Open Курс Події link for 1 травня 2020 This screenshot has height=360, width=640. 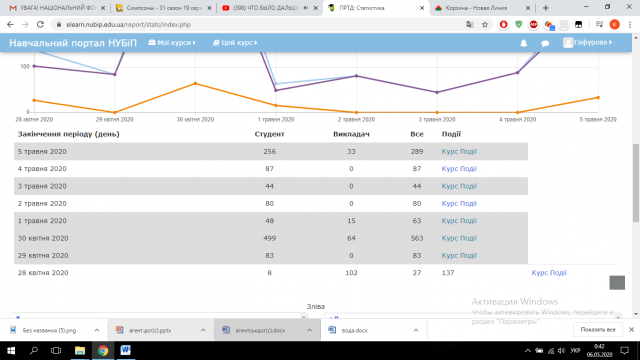click(x=459, y=221)
